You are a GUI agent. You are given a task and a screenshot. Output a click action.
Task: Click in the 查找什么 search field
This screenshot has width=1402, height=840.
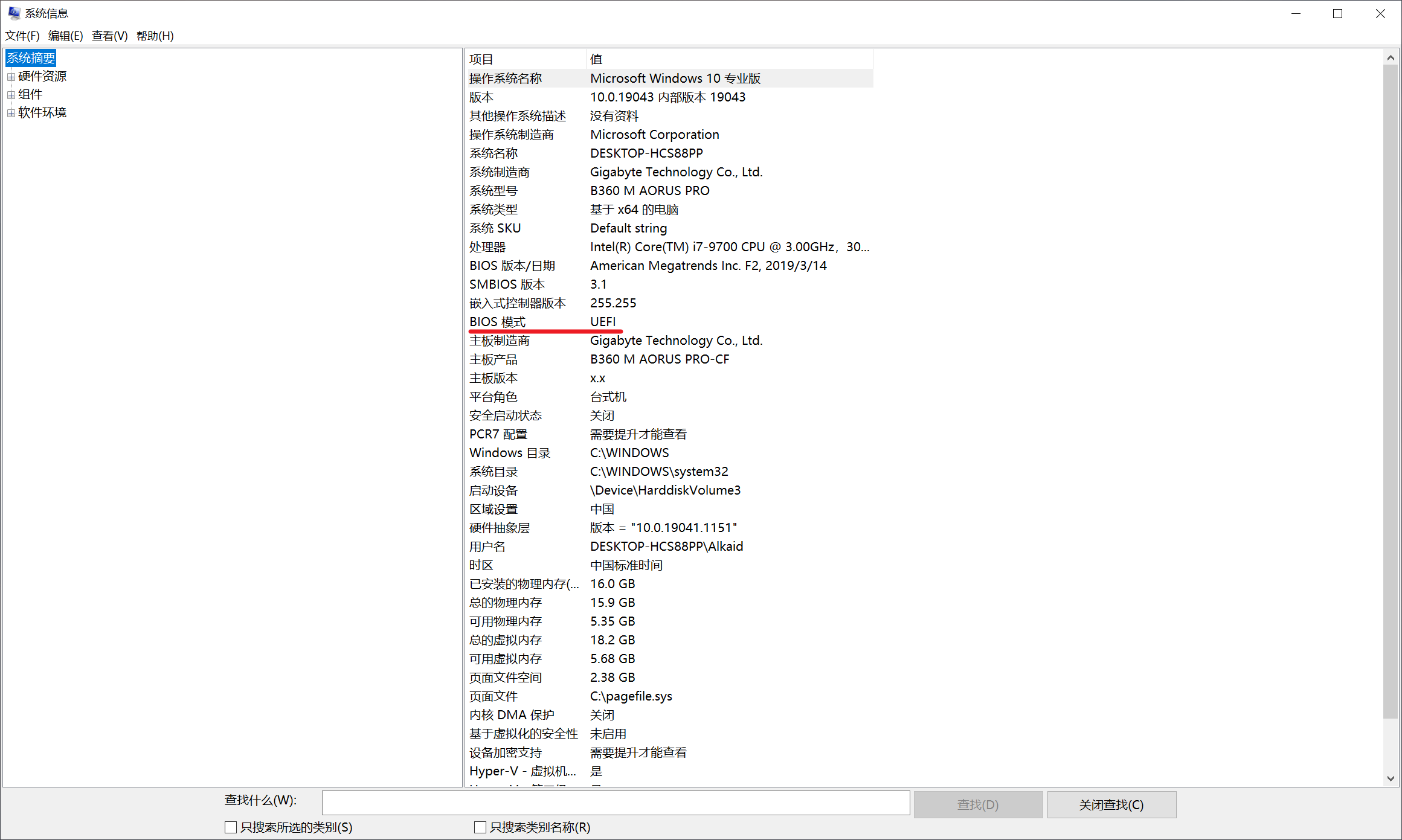click(615, 803)
